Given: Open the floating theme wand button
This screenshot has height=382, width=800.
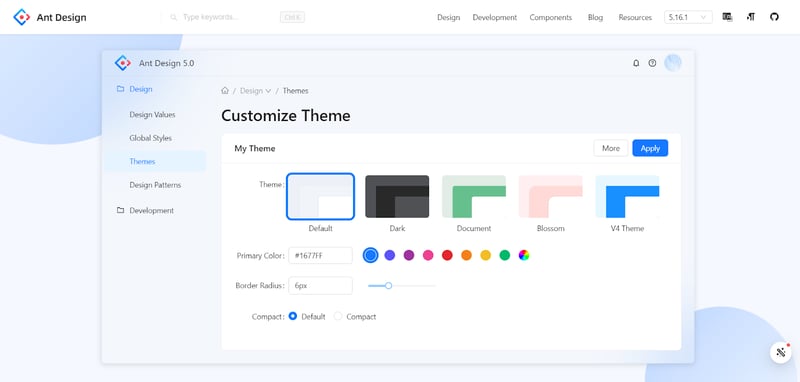Looking at the screenshot, I should click(780, 352).
